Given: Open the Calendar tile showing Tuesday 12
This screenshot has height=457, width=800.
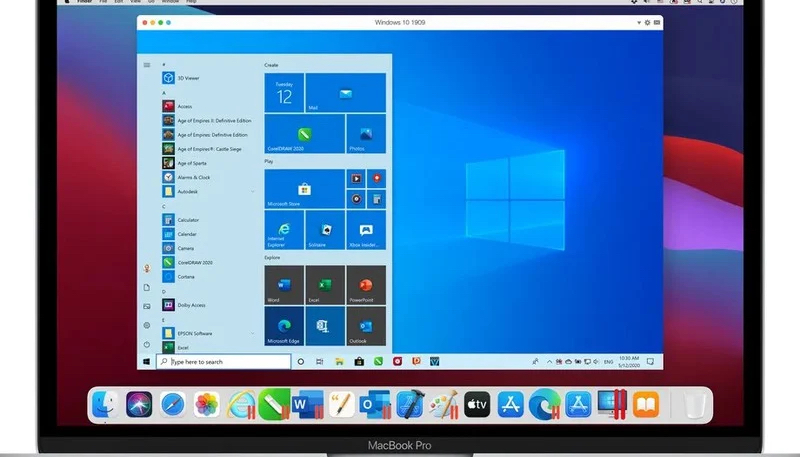Looking at the screenshot, I should tap(284, 93).
